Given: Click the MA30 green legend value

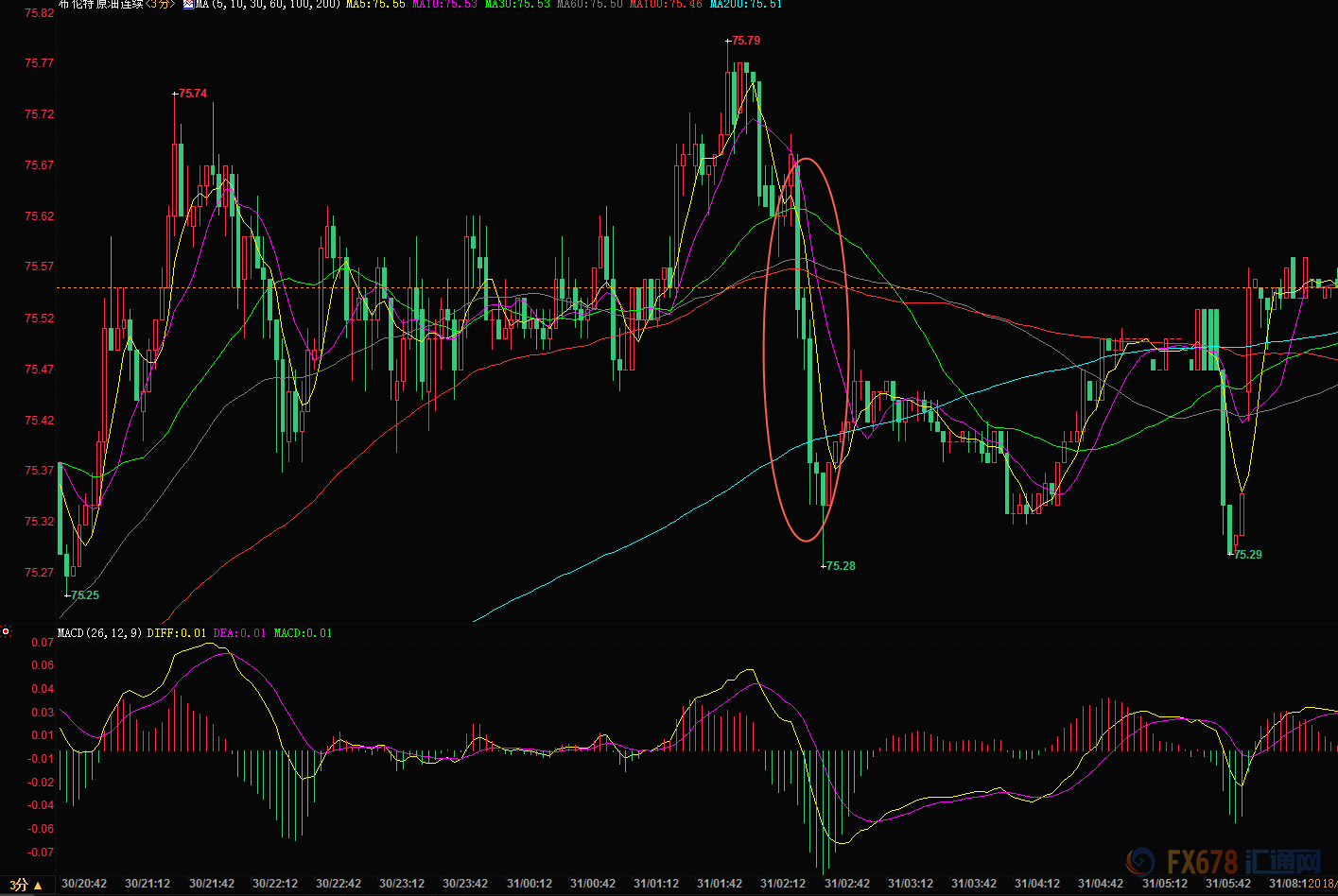Looking at the screenshot, I should pyautogui.click(x=517, y=5).
